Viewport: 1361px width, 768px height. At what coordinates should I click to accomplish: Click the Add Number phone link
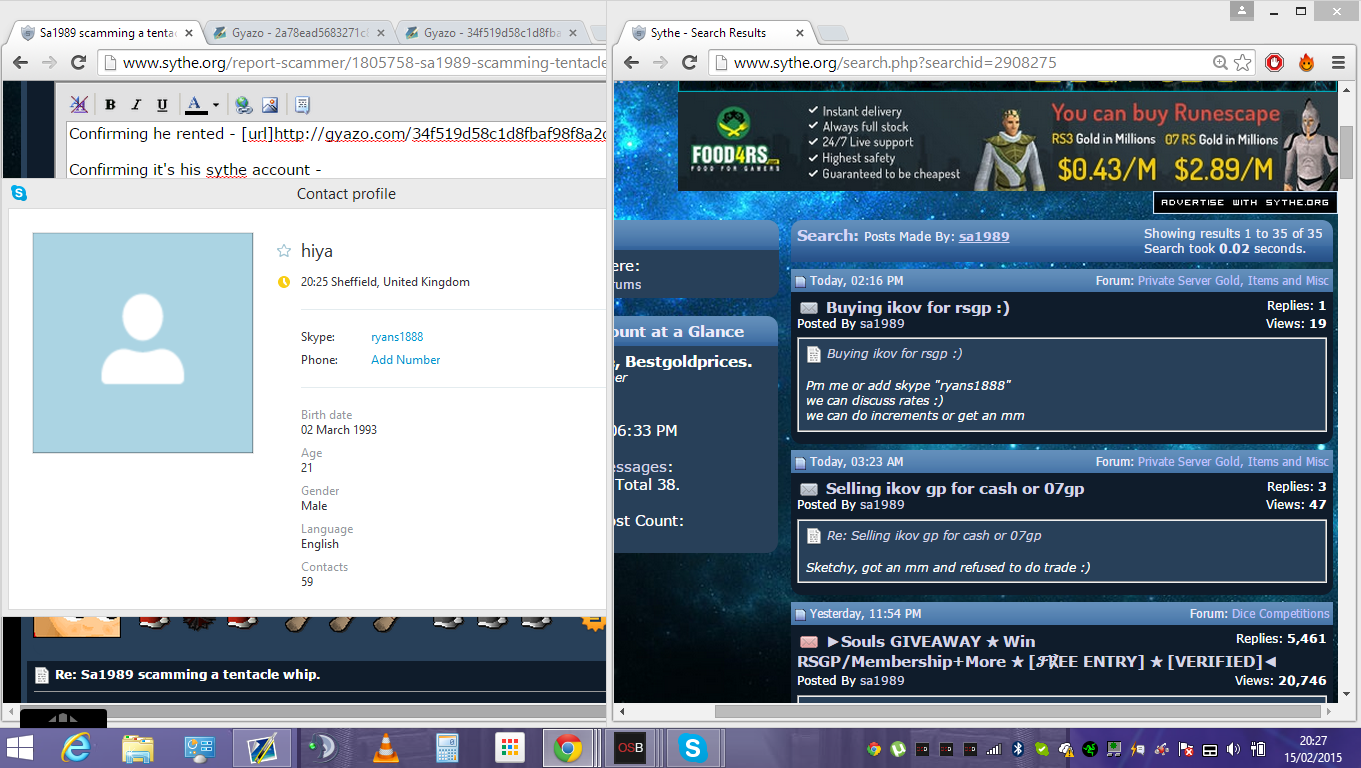coord(405,360)
